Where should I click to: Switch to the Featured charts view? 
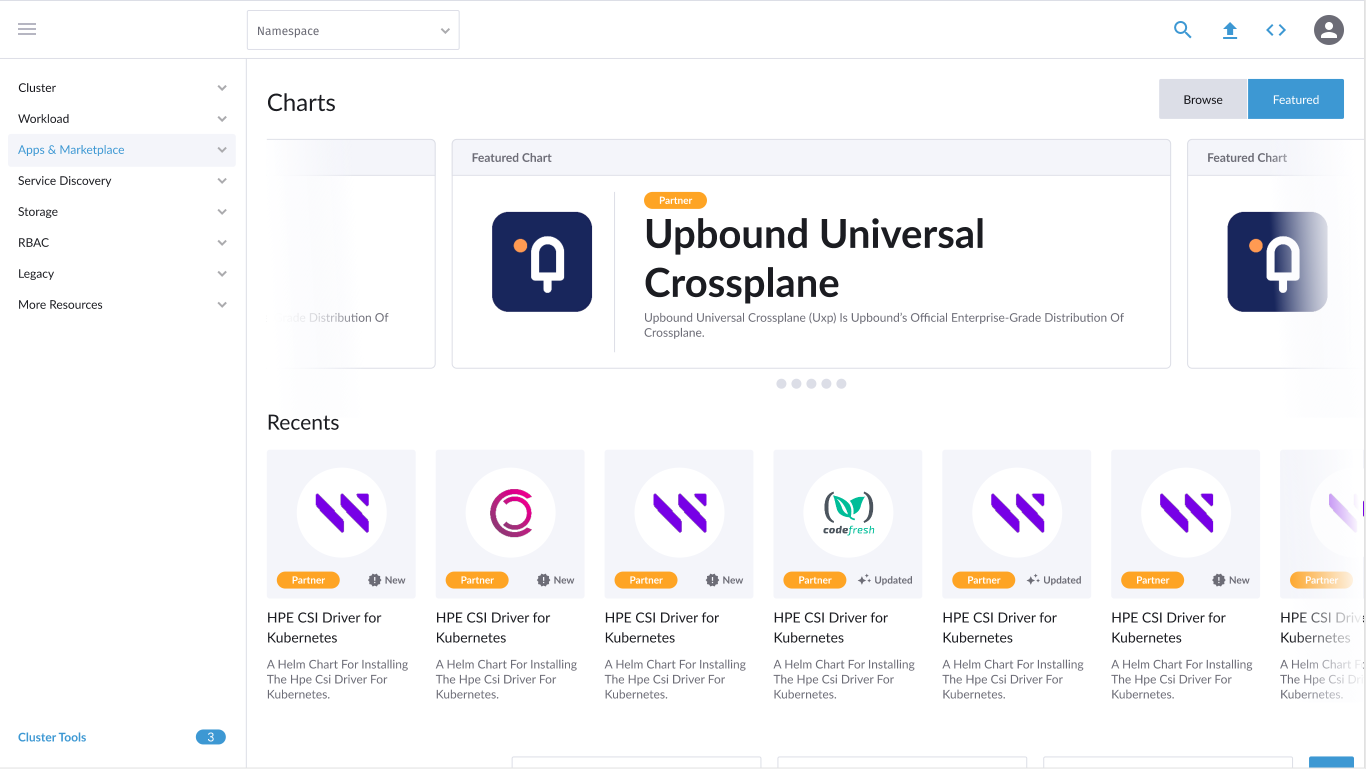1296,99
